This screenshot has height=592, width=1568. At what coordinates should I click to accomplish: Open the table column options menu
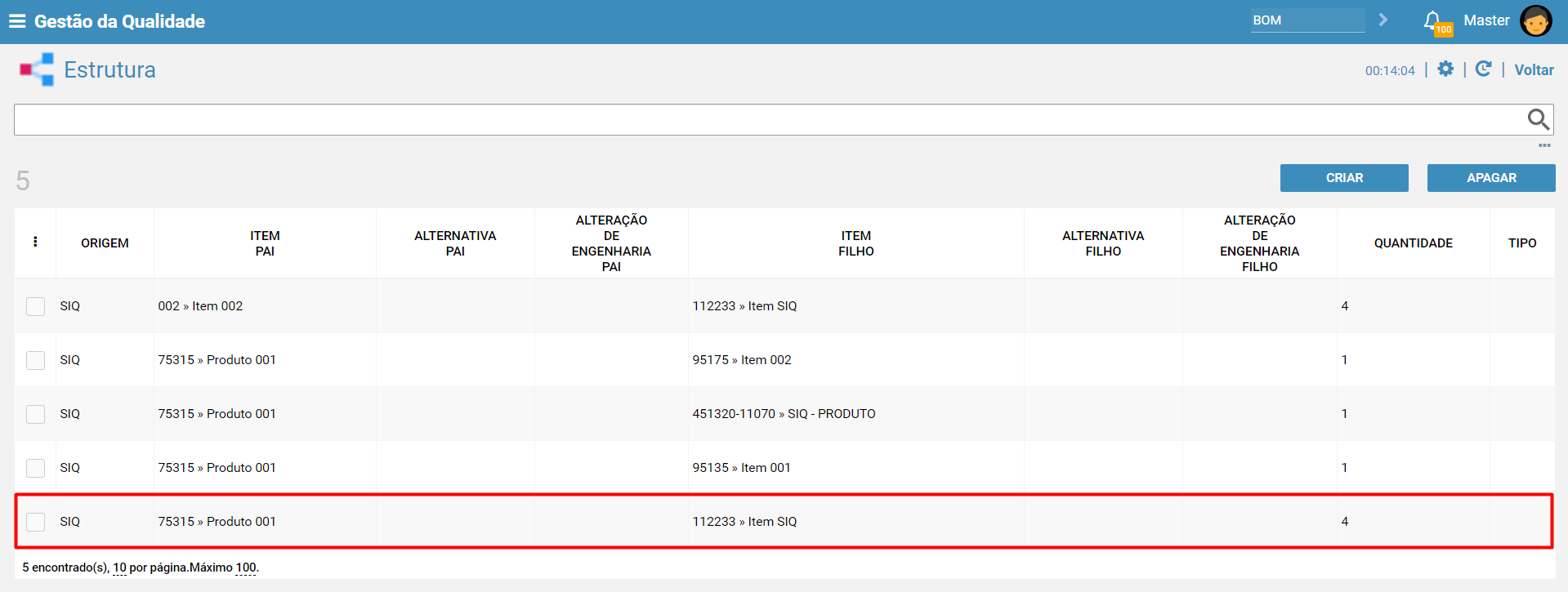click(35, 242)
